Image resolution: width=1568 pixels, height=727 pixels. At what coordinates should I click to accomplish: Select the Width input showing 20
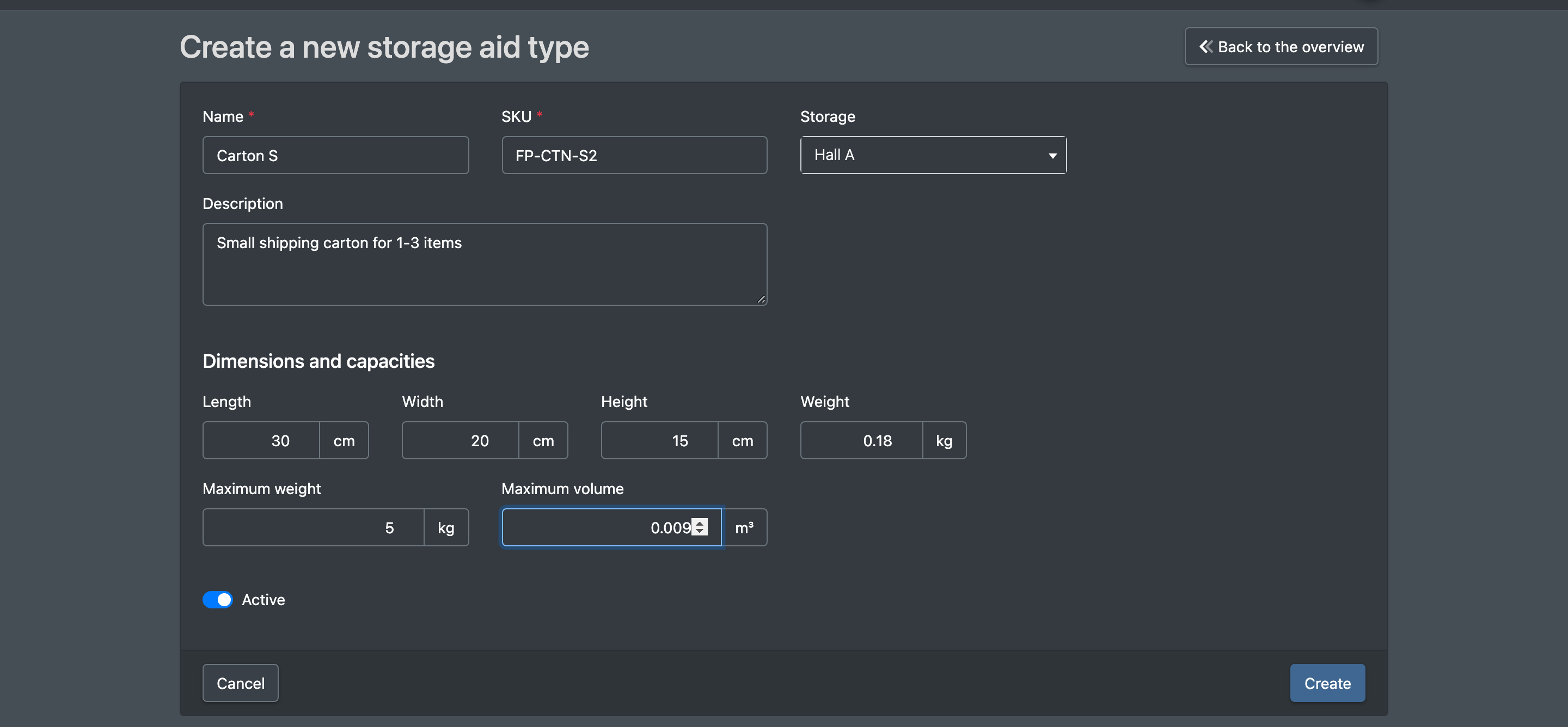(460, 440)
